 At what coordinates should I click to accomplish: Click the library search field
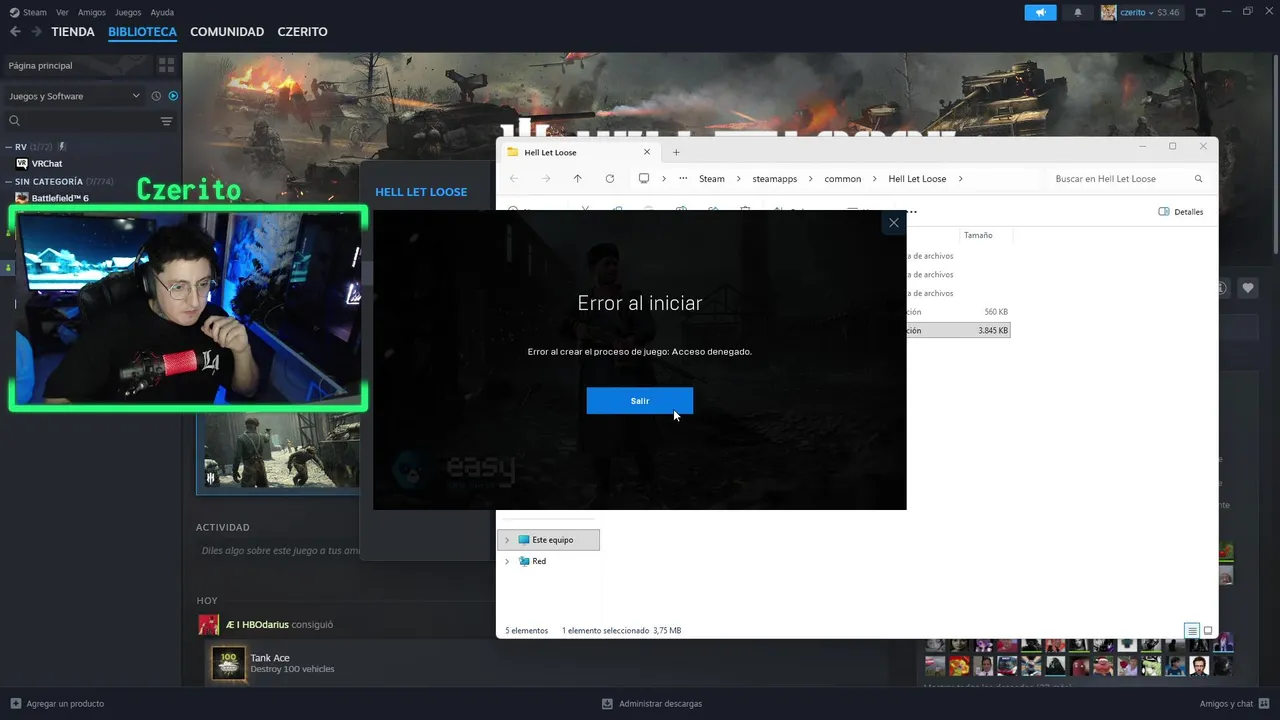click(x=82, y=121)
